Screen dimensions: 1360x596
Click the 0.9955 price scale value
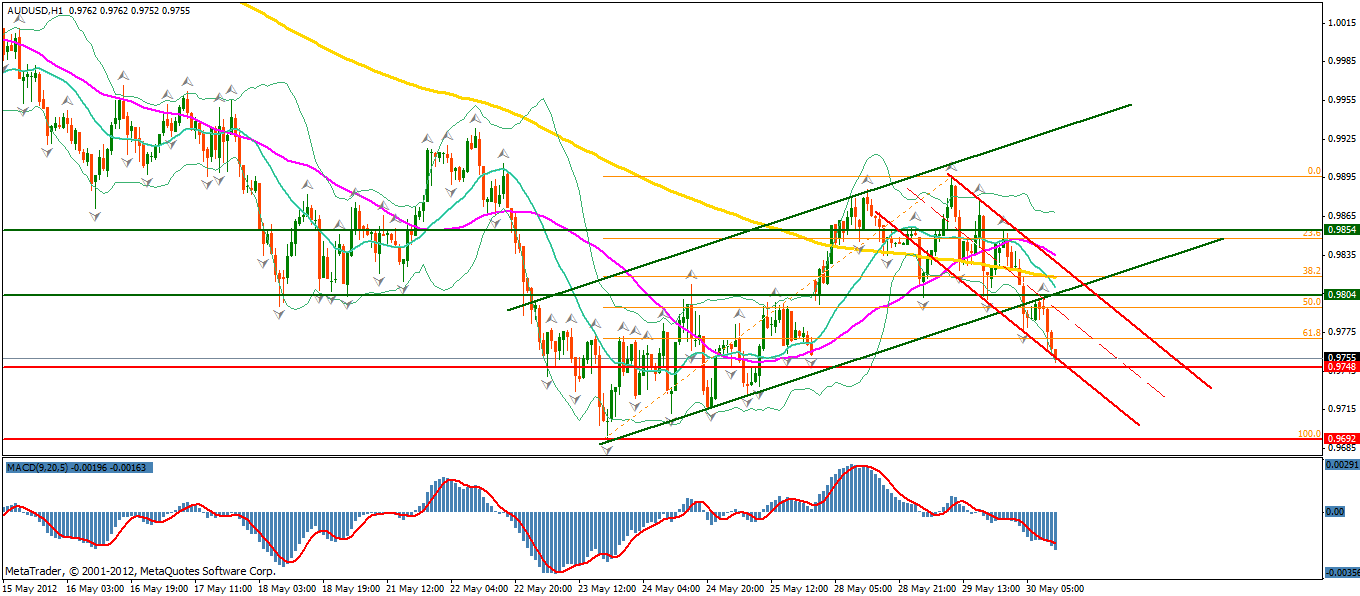(1339, 99)
